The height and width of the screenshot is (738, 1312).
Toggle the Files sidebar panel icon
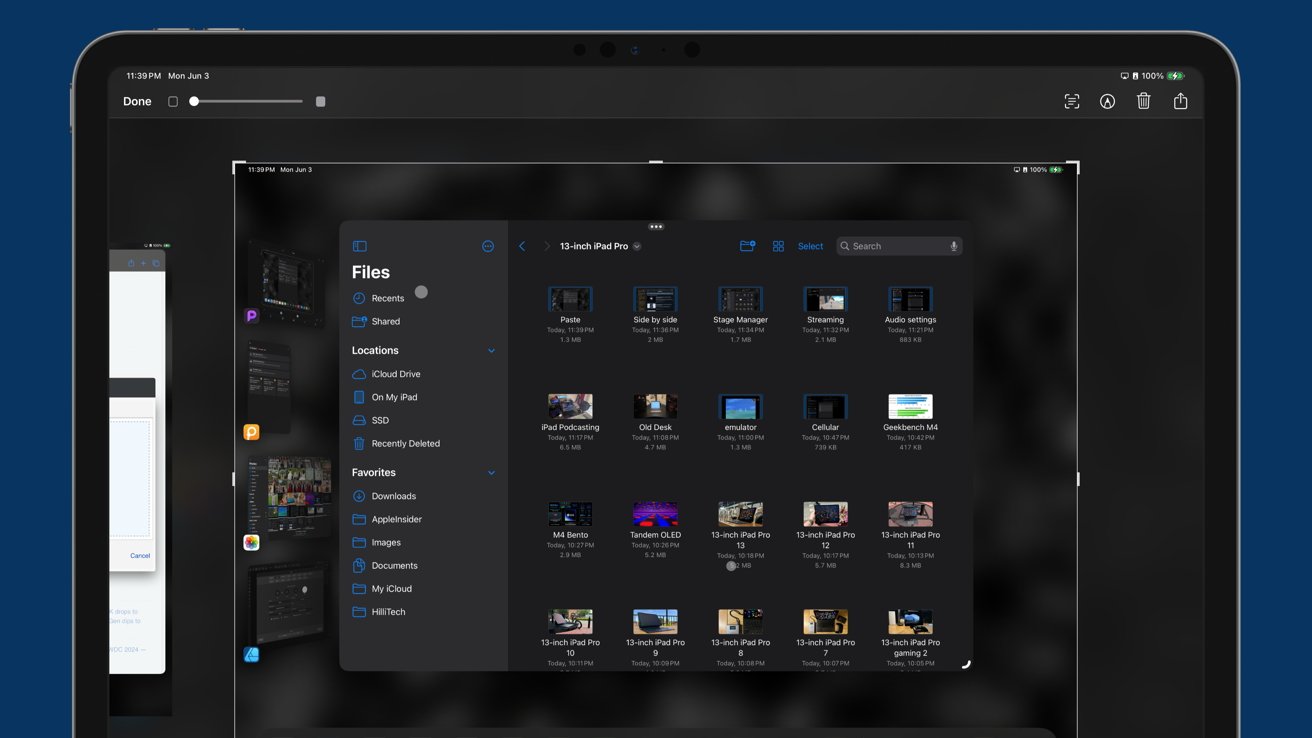click(x=360, y=246)
